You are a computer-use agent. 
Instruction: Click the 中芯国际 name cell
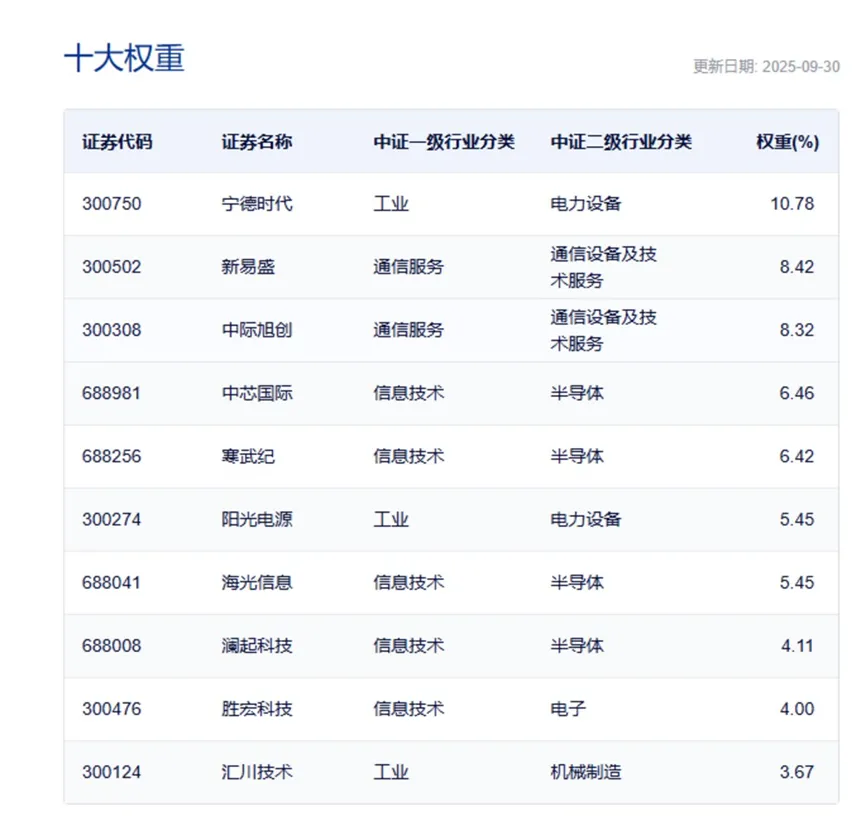257,393
